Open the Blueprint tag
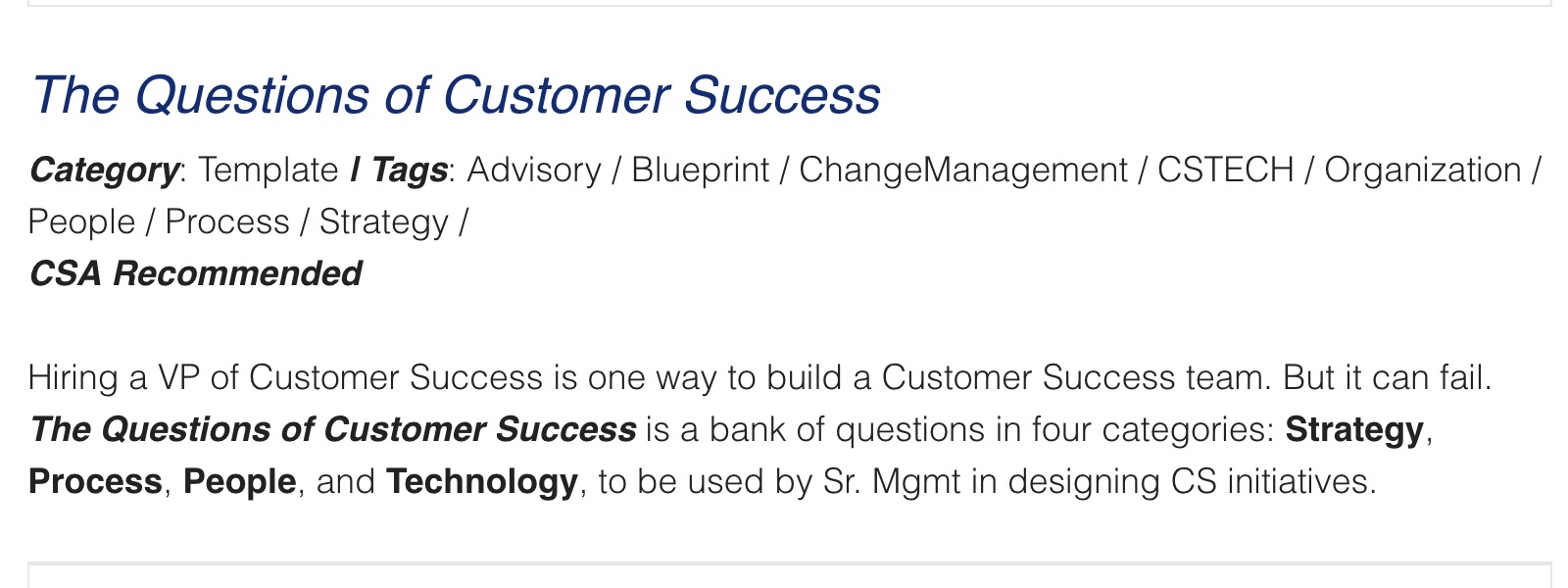 [x=700, y=171]
